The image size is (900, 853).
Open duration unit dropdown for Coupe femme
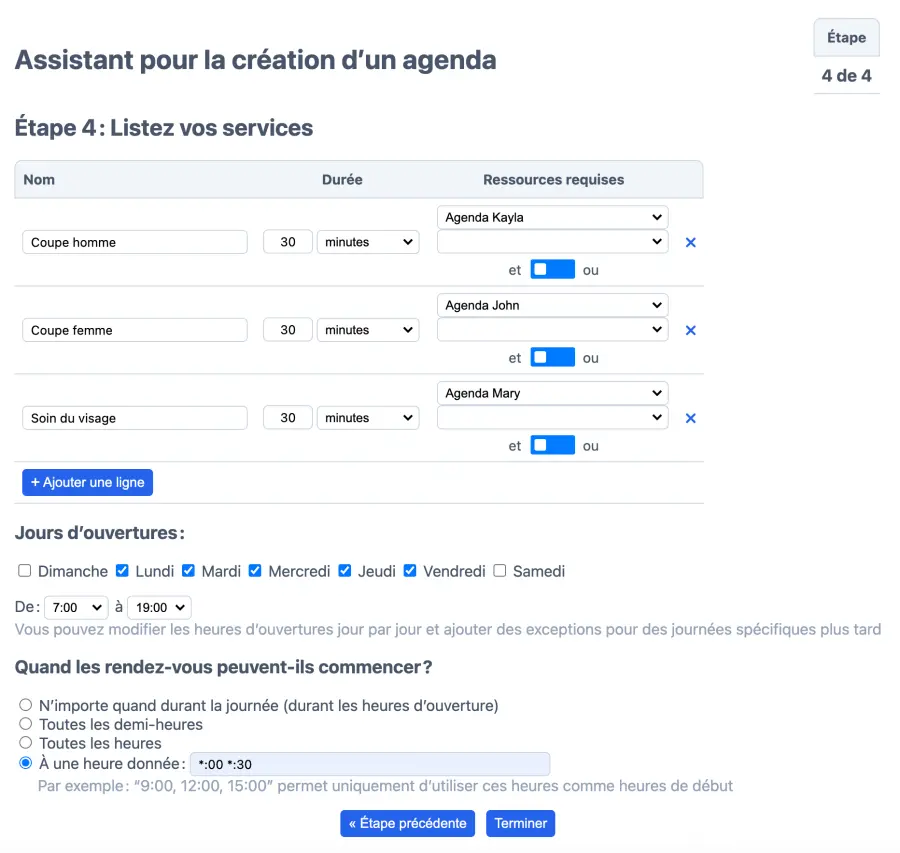(367, 330)
